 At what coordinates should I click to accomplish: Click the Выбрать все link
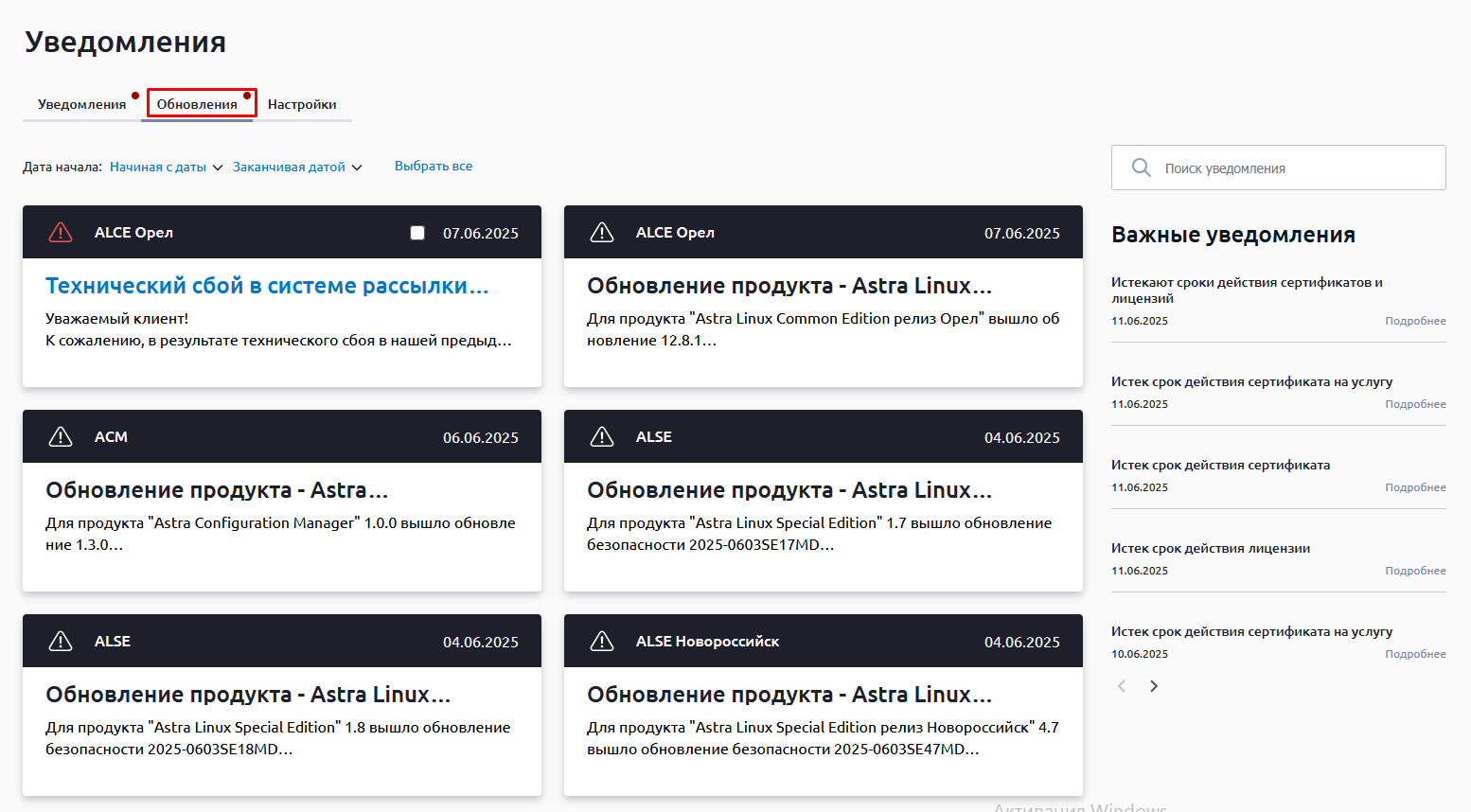[434, 167]
